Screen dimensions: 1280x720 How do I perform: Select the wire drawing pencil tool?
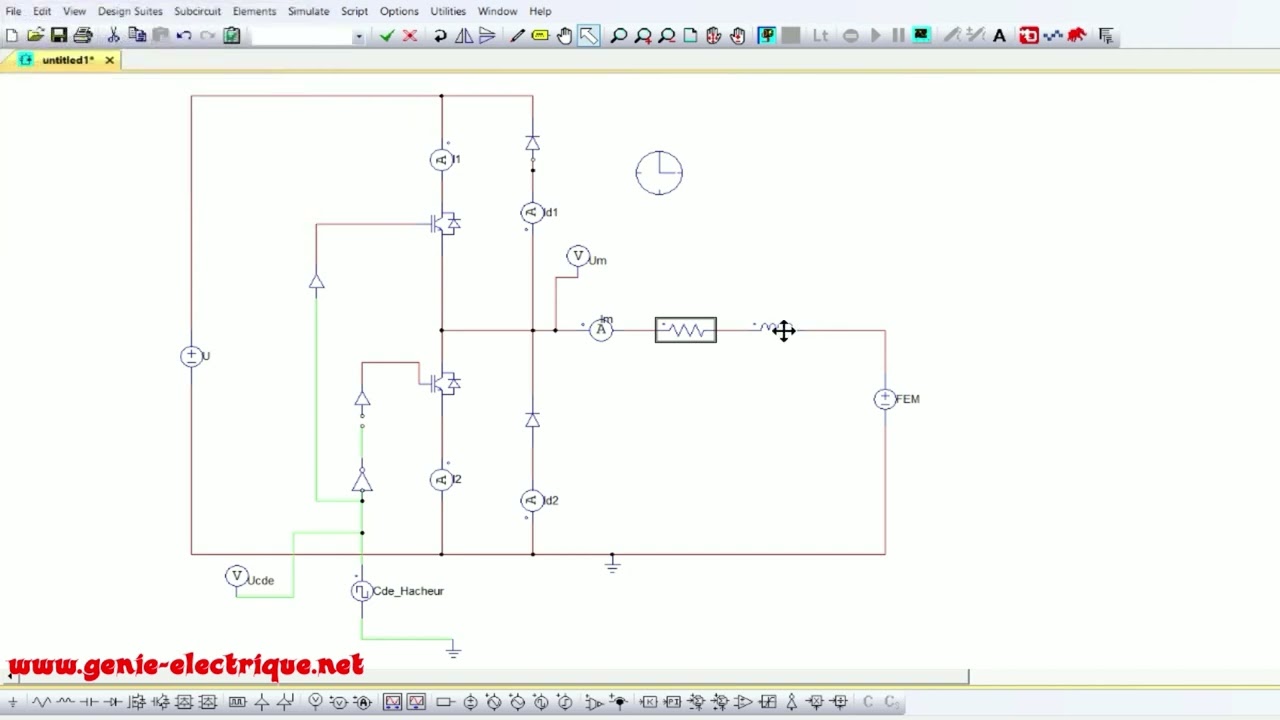pyautogui.click(x=517, y=36)
